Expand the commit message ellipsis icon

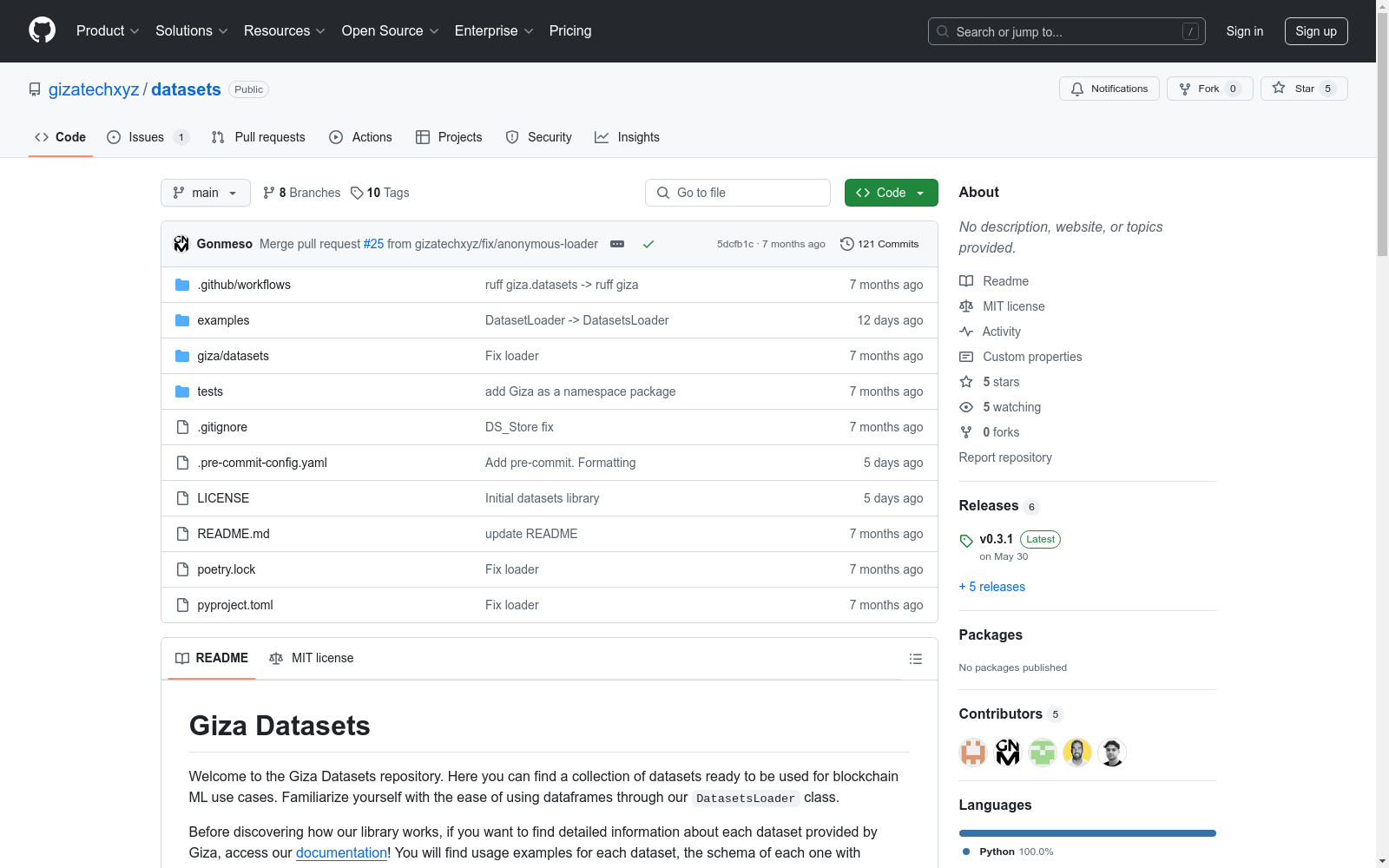tap(617, 244)
